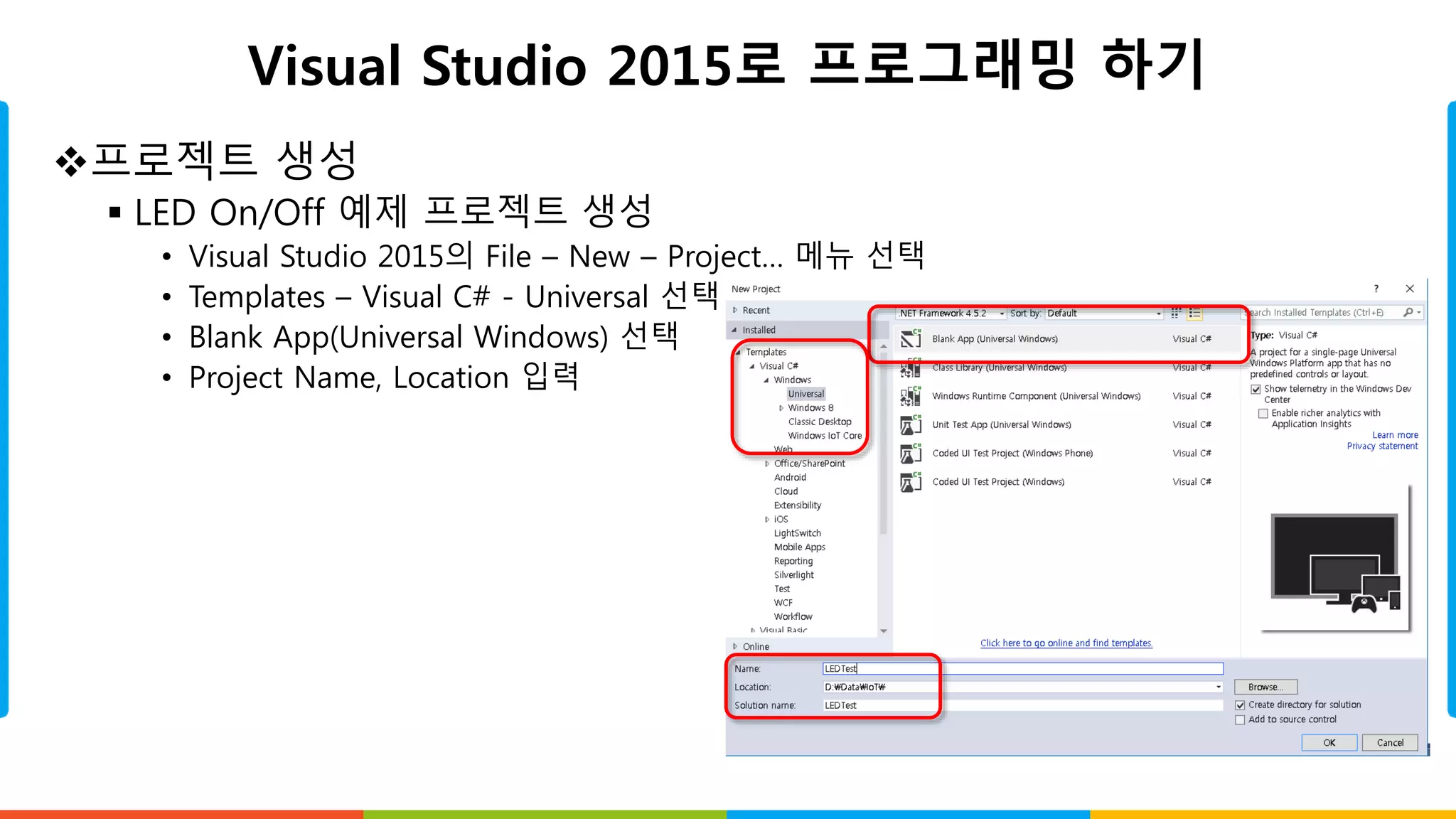Select 'Windows Runtime Component (Universal Windows)' text
Screen dimensions: 1456x819
(x=1036, y=396)
